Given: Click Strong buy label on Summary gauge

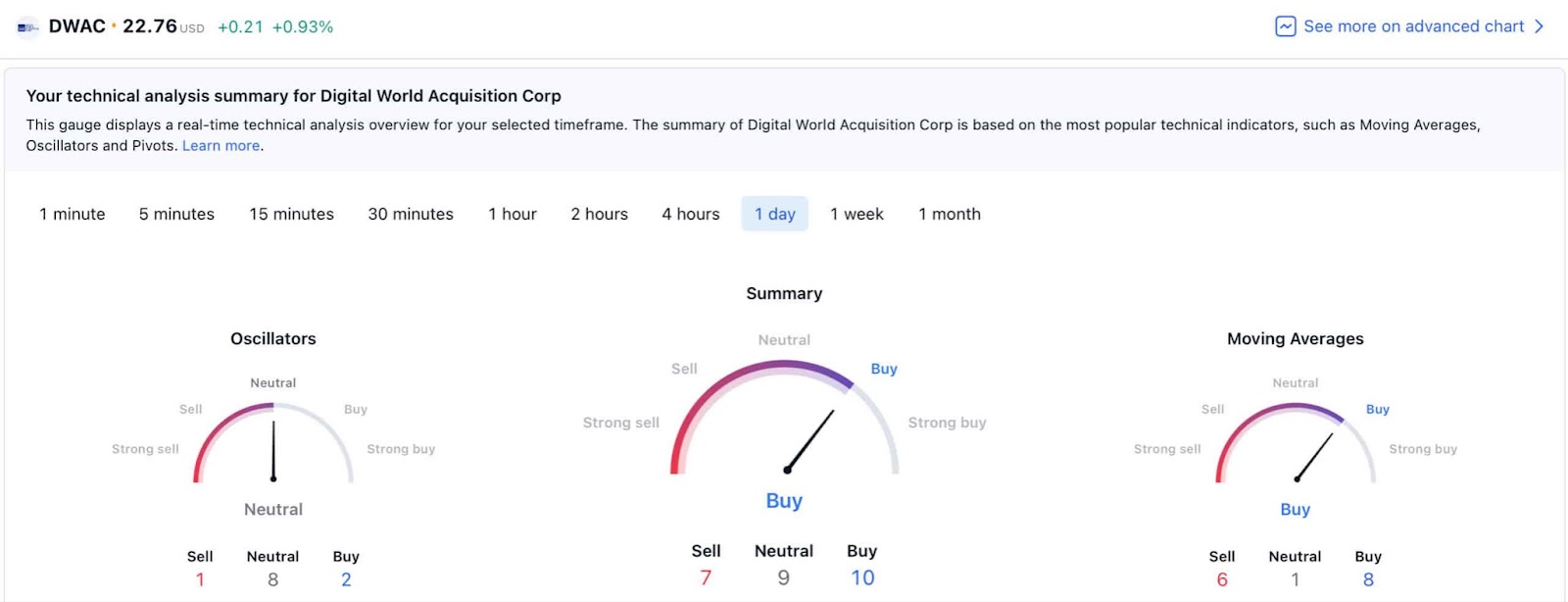Looking at the screenshot, I should pos(947,423).
